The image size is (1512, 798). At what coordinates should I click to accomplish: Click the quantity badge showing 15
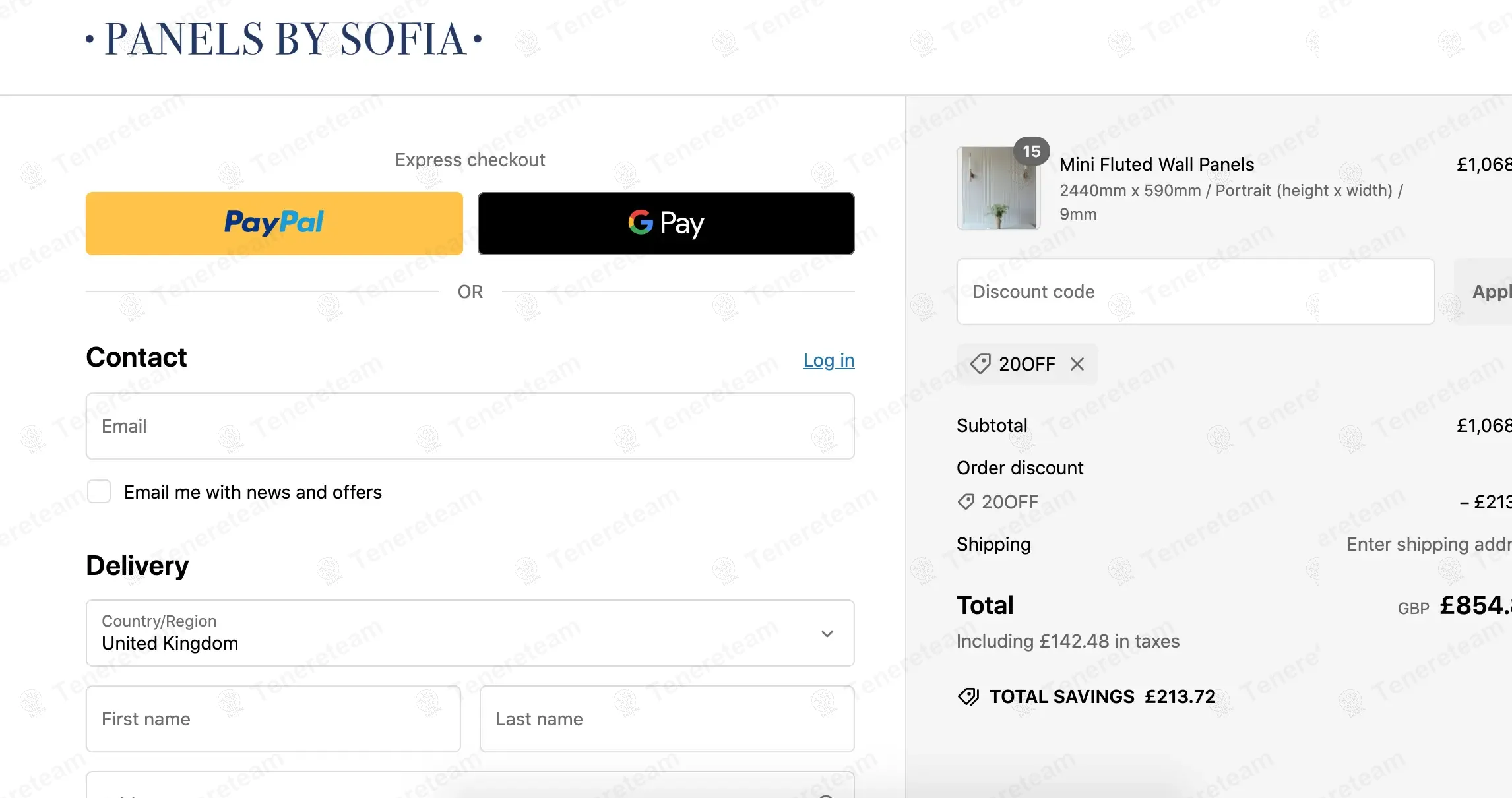(x=1031, y=152)
